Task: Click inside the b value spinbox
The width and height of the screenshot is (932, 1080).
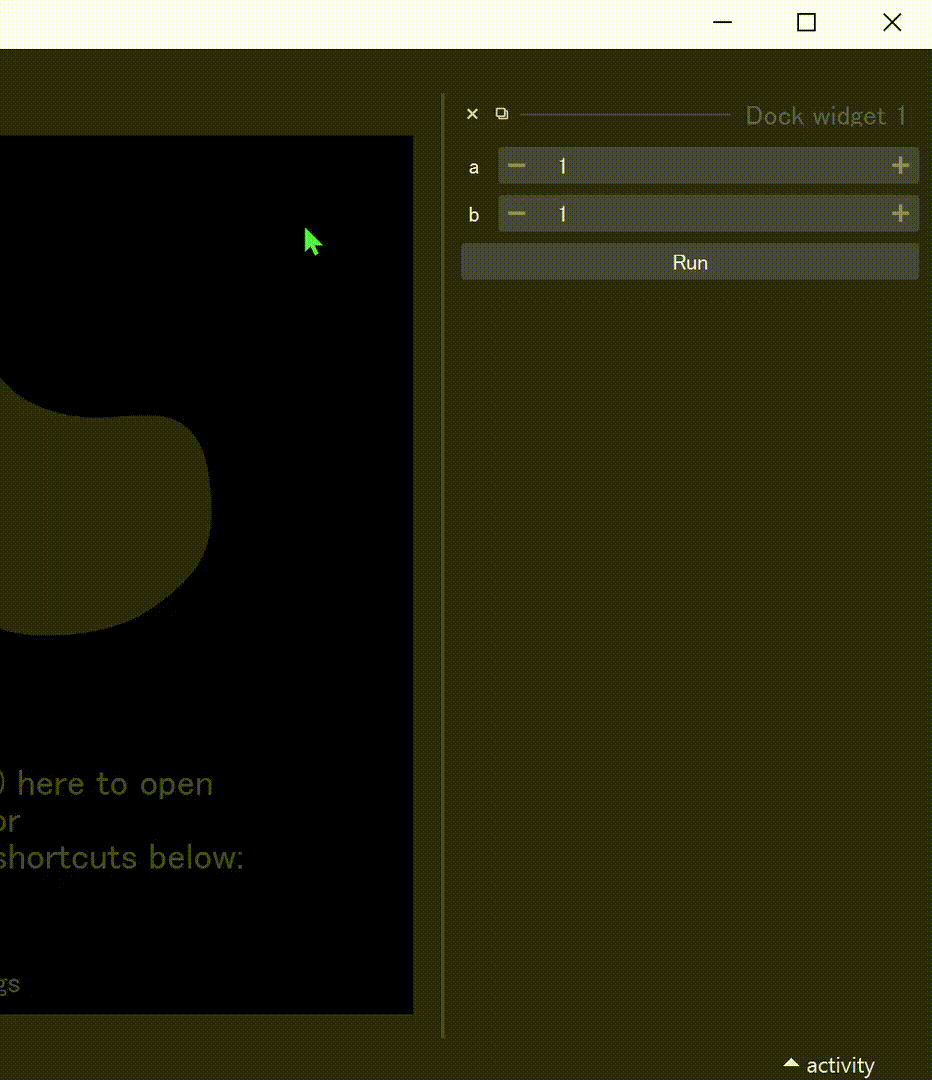Action: click(700, 214)
